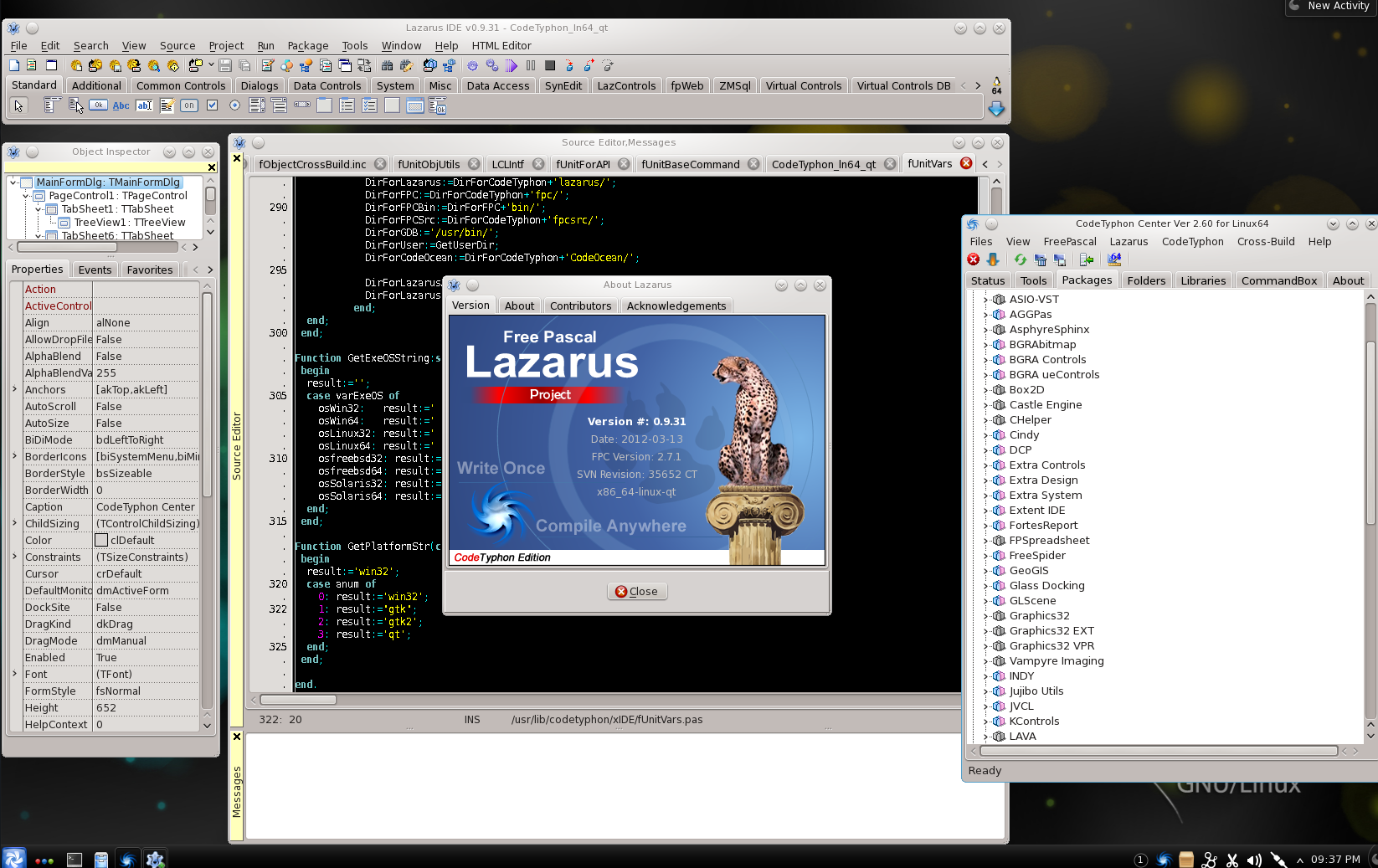Screen dimensions: 1378x868
Task: Select the TRadioButton component in palette
Action: [234, 105]
